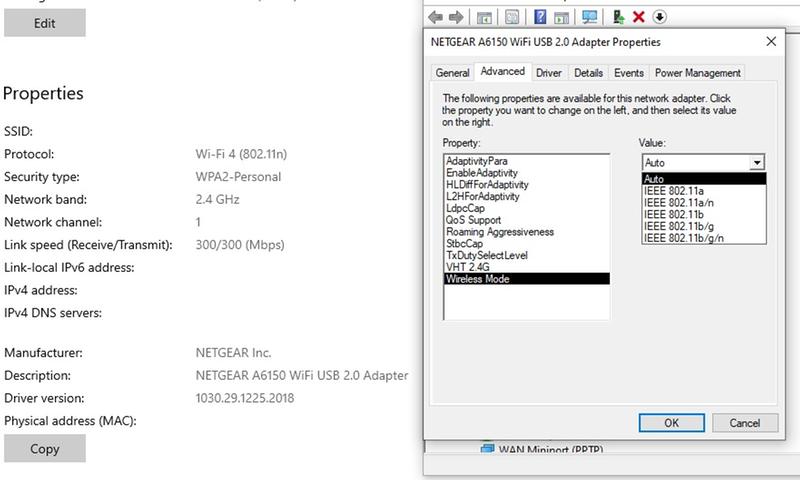This screenshot has height=480, width=800.
Task: Click the 300/300 (Mbps) link speed value
Action: pyautogui.click(x=240, y=245)
